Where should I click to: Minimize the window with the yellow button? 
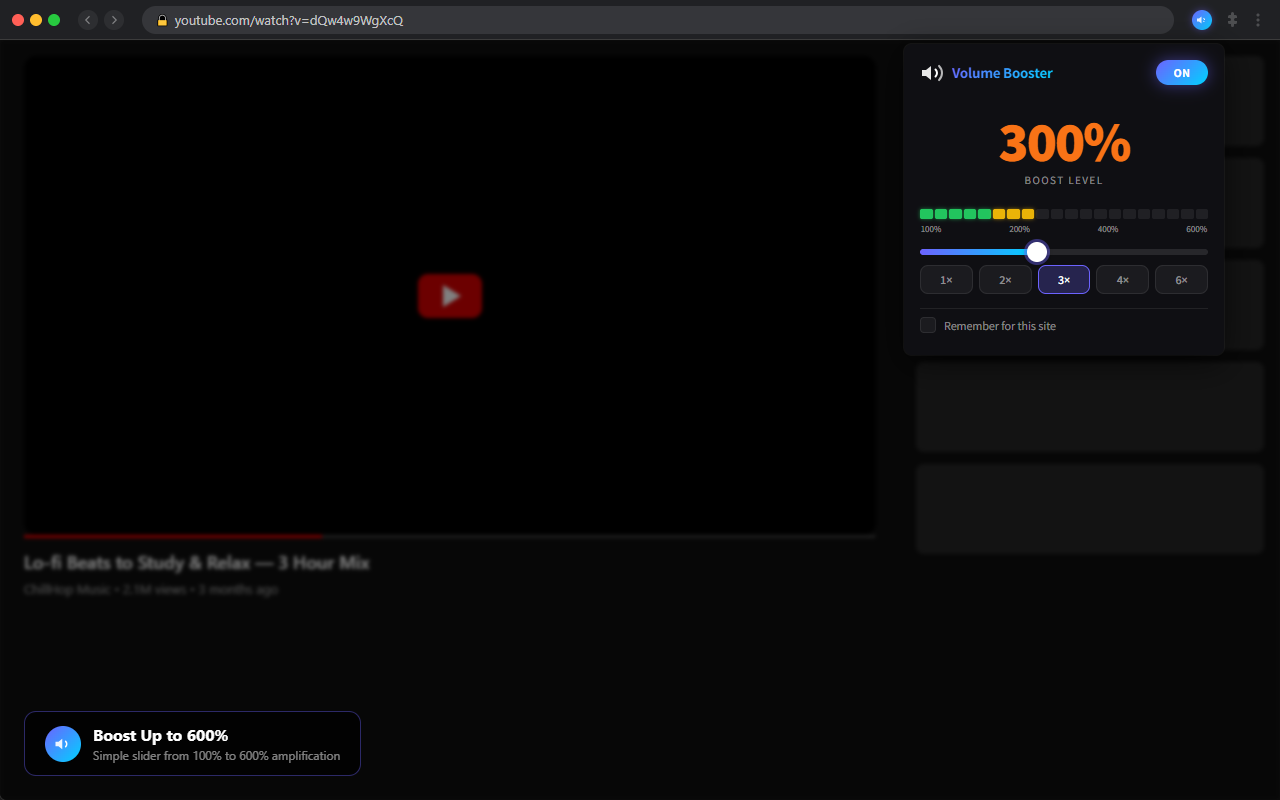point(36,20)
